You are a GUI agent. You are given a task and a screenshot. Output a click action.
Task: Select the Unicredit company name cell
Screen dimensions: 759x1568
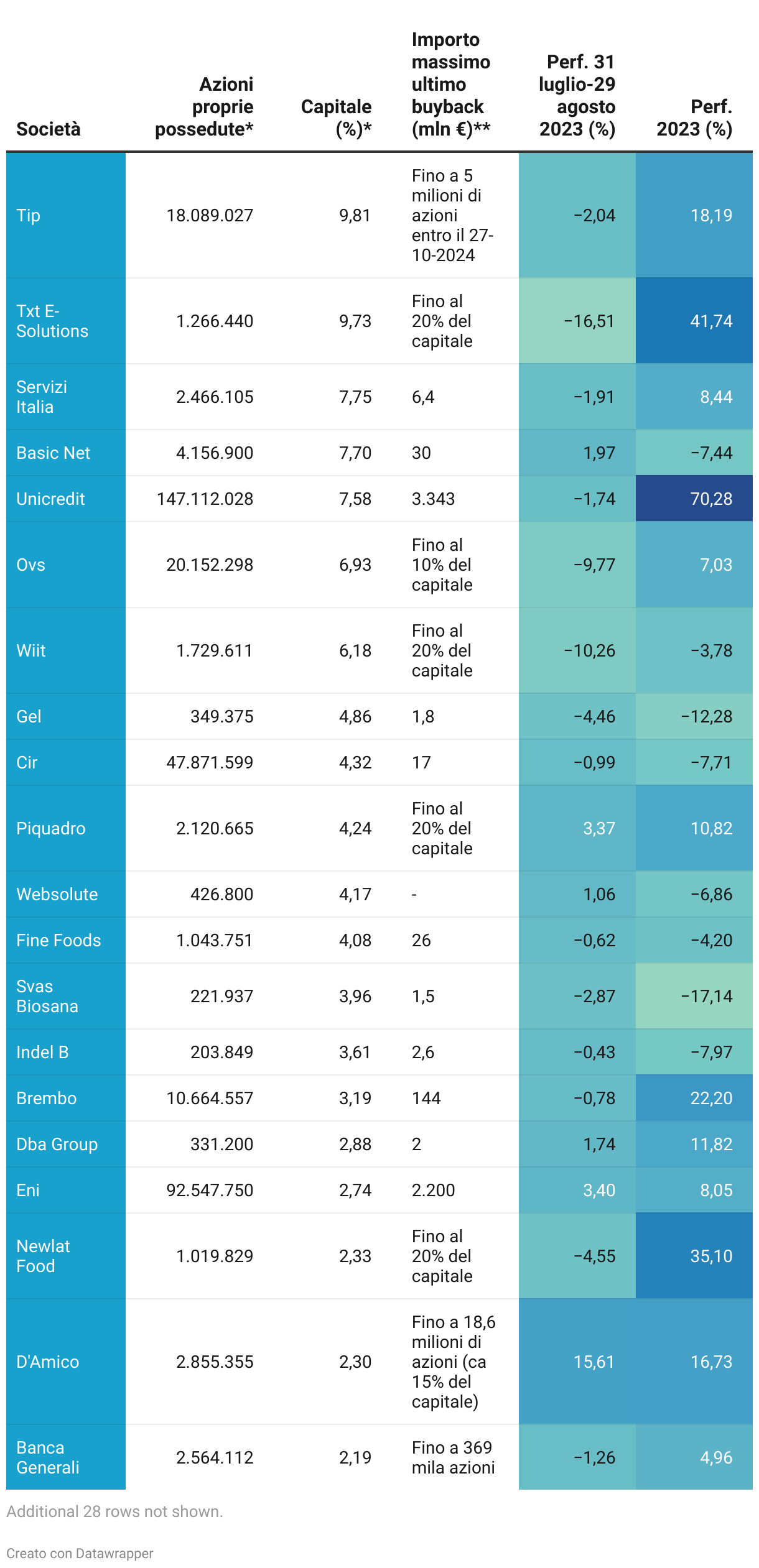(x=50, y=499)
